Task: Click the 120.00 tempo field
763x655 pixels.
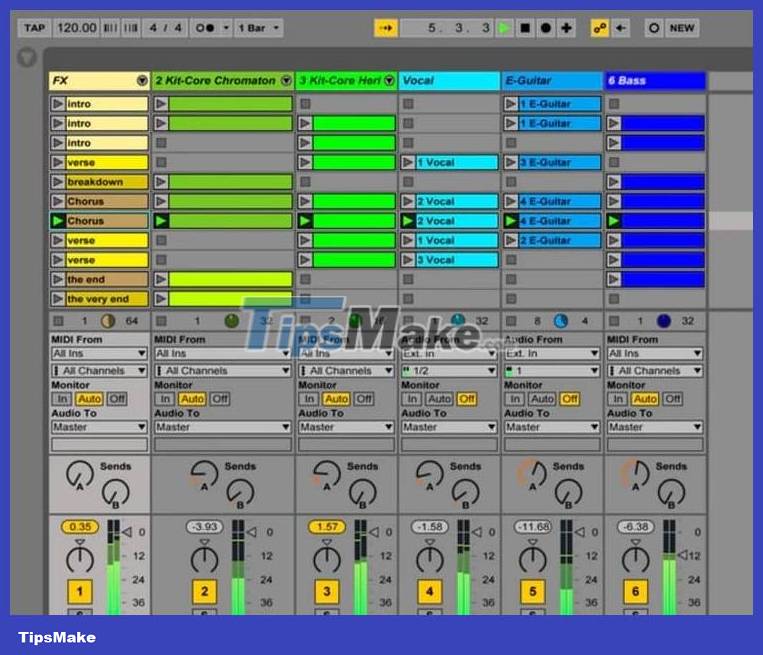Action: click(x=76, y=28)
